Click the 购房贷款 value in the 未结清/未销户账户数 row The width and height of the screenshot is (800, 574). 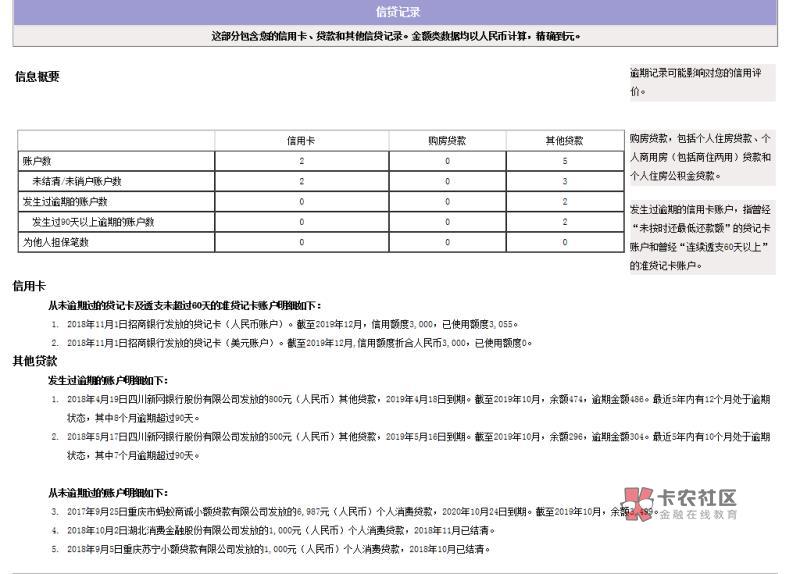click(447, 181)
